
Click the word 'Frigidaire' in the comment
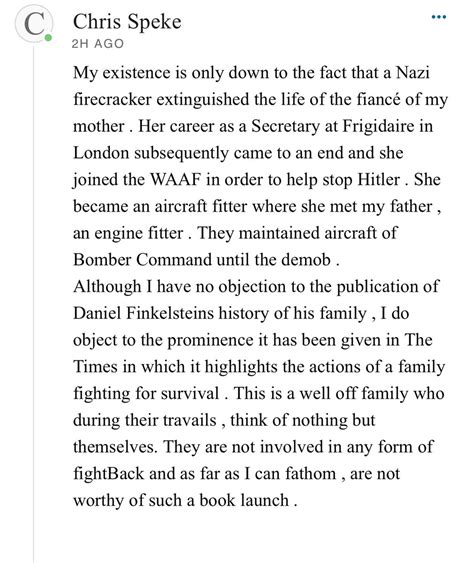378,126
